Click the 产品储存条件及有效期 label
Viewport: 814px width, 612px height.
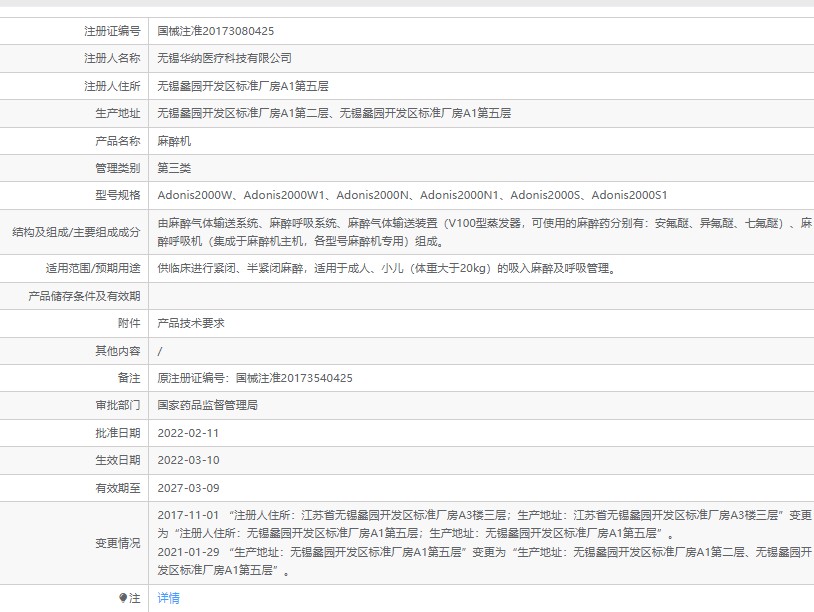click(x=85, y=296)
